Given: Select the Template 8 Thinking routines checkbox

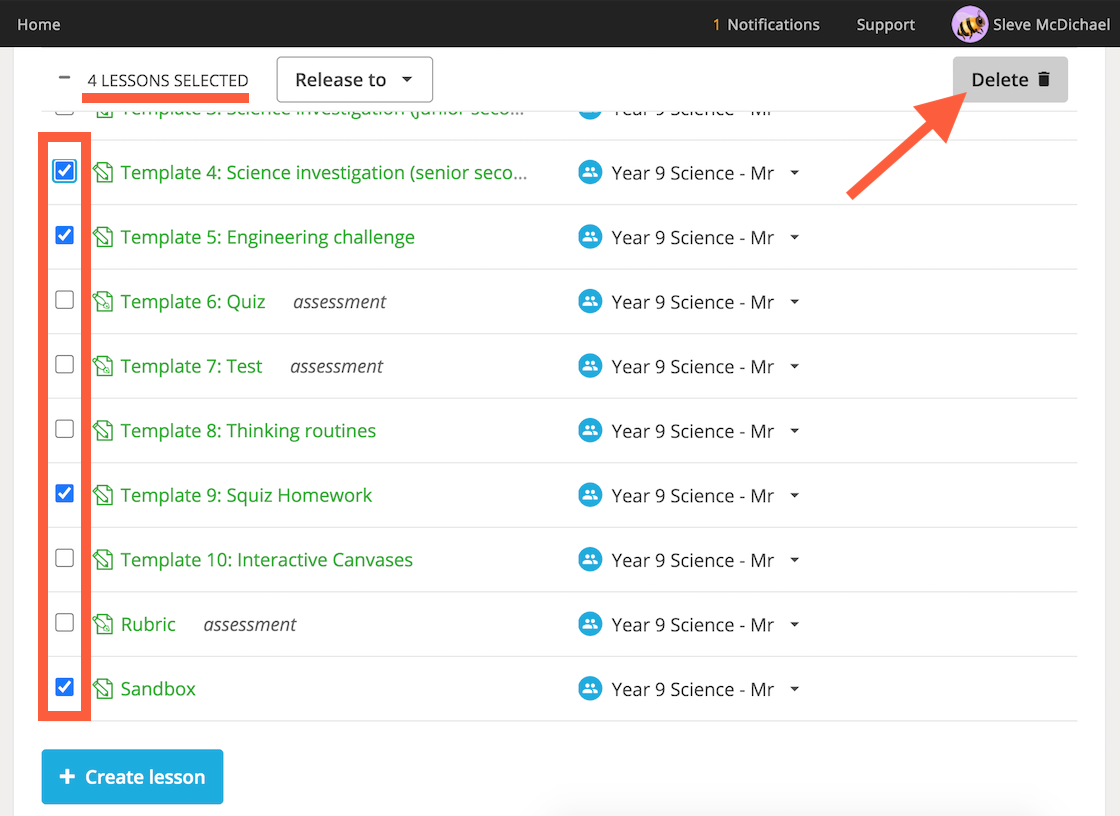Looking at the screenshot, I should pos(64,429).
